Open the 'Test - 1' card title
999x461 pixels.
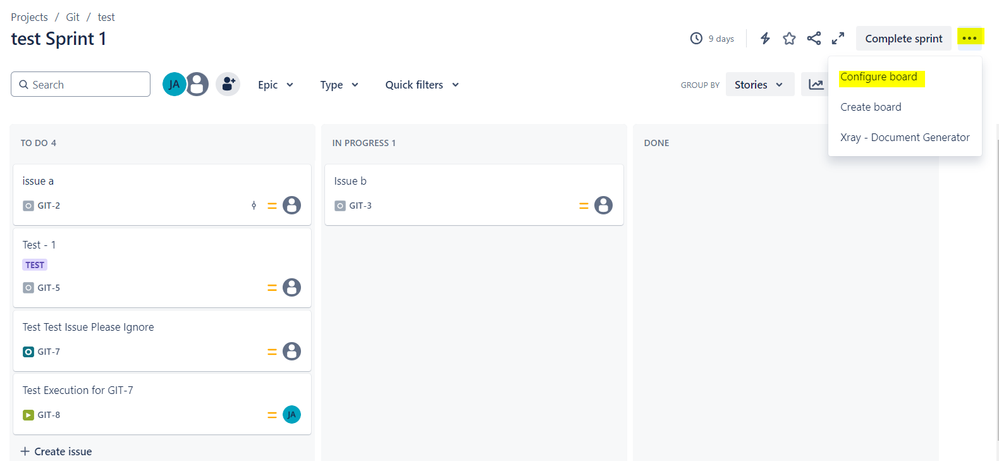(x=39, y=245)
